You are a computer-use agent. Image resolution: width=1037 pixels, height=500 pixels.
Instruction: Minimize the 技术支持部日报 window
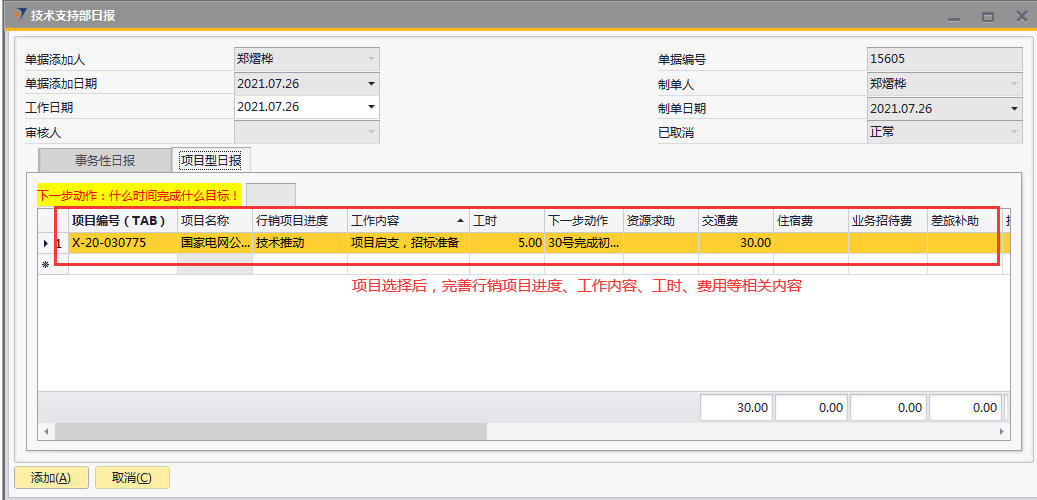point(954,16)
